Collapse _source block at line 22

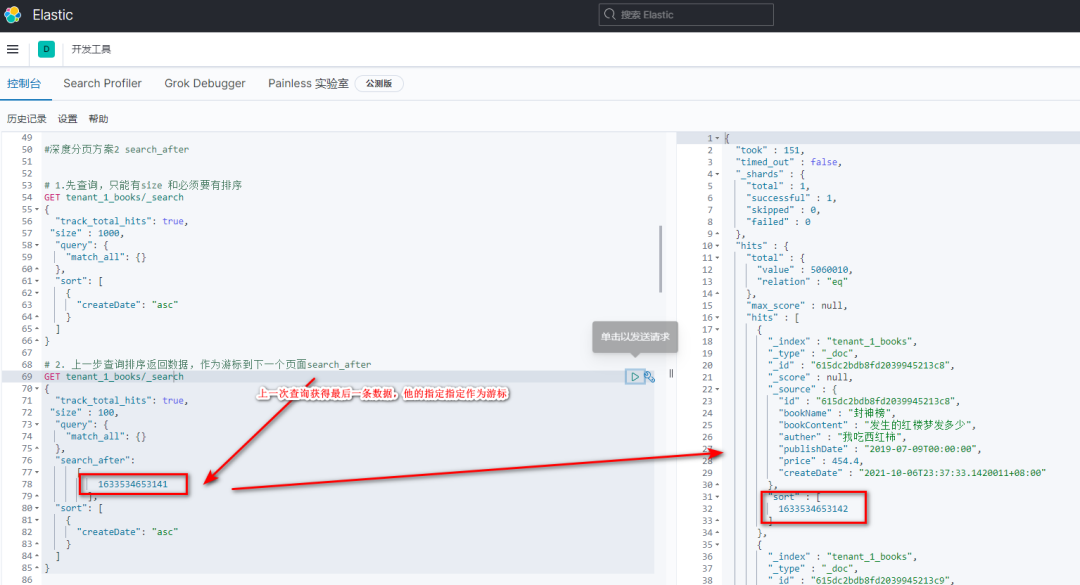(x=717, y=389)
